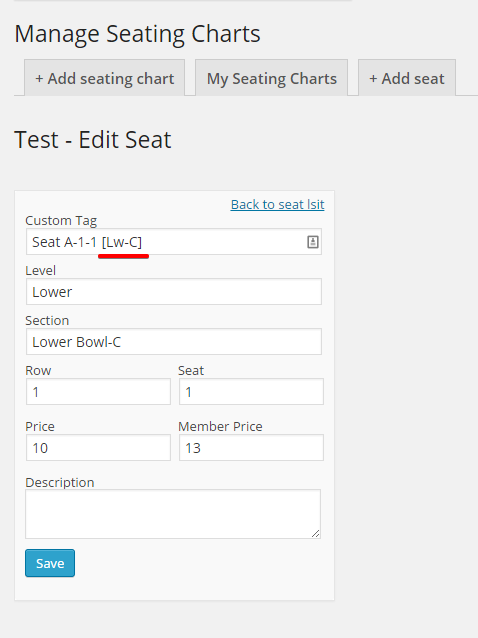Click the Test - Edit Seat heading

[x=93, y=140]
